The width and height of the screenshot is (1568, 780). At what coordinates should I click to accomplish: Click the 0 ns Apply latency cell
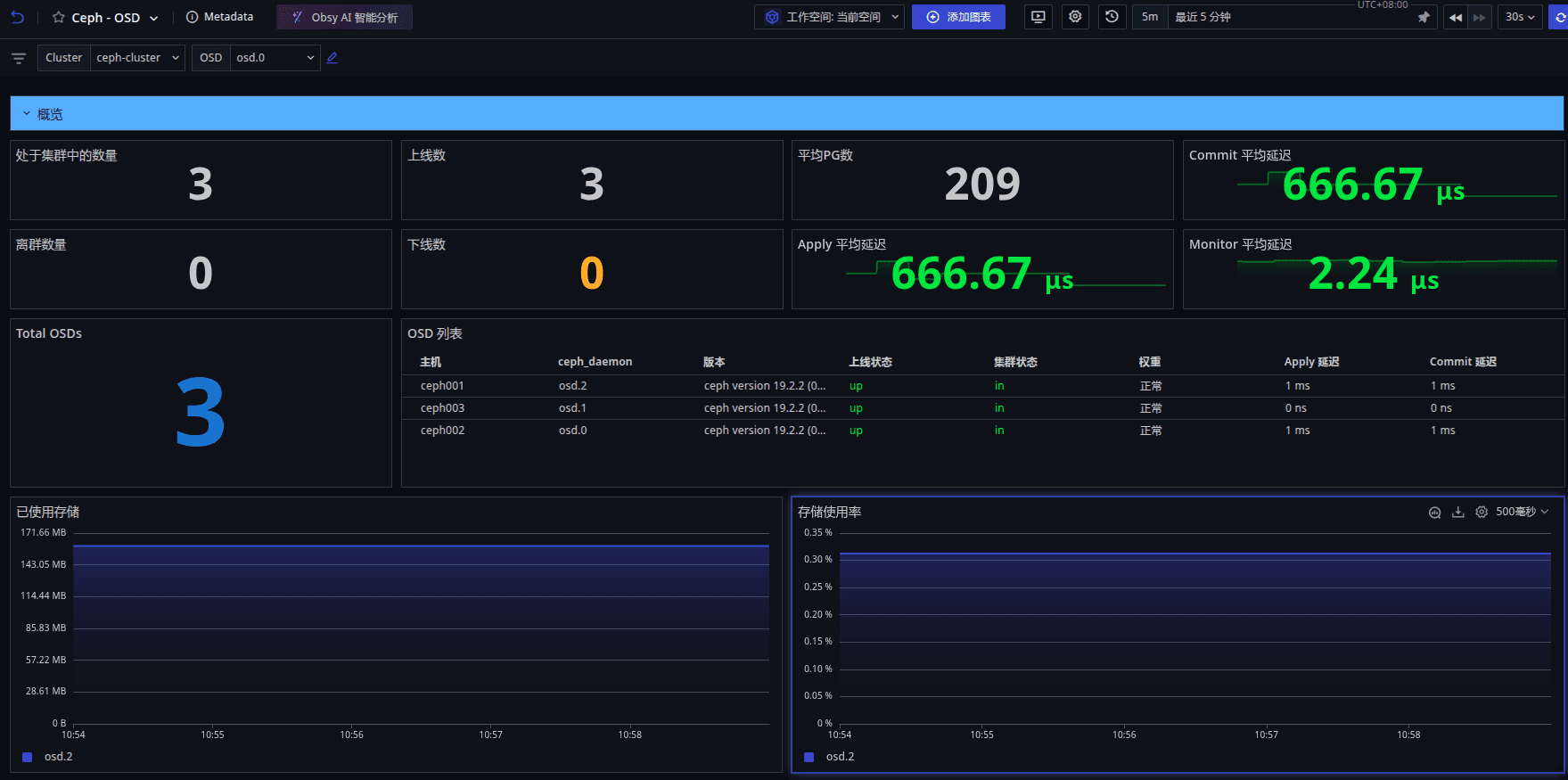click(1295, 408)
